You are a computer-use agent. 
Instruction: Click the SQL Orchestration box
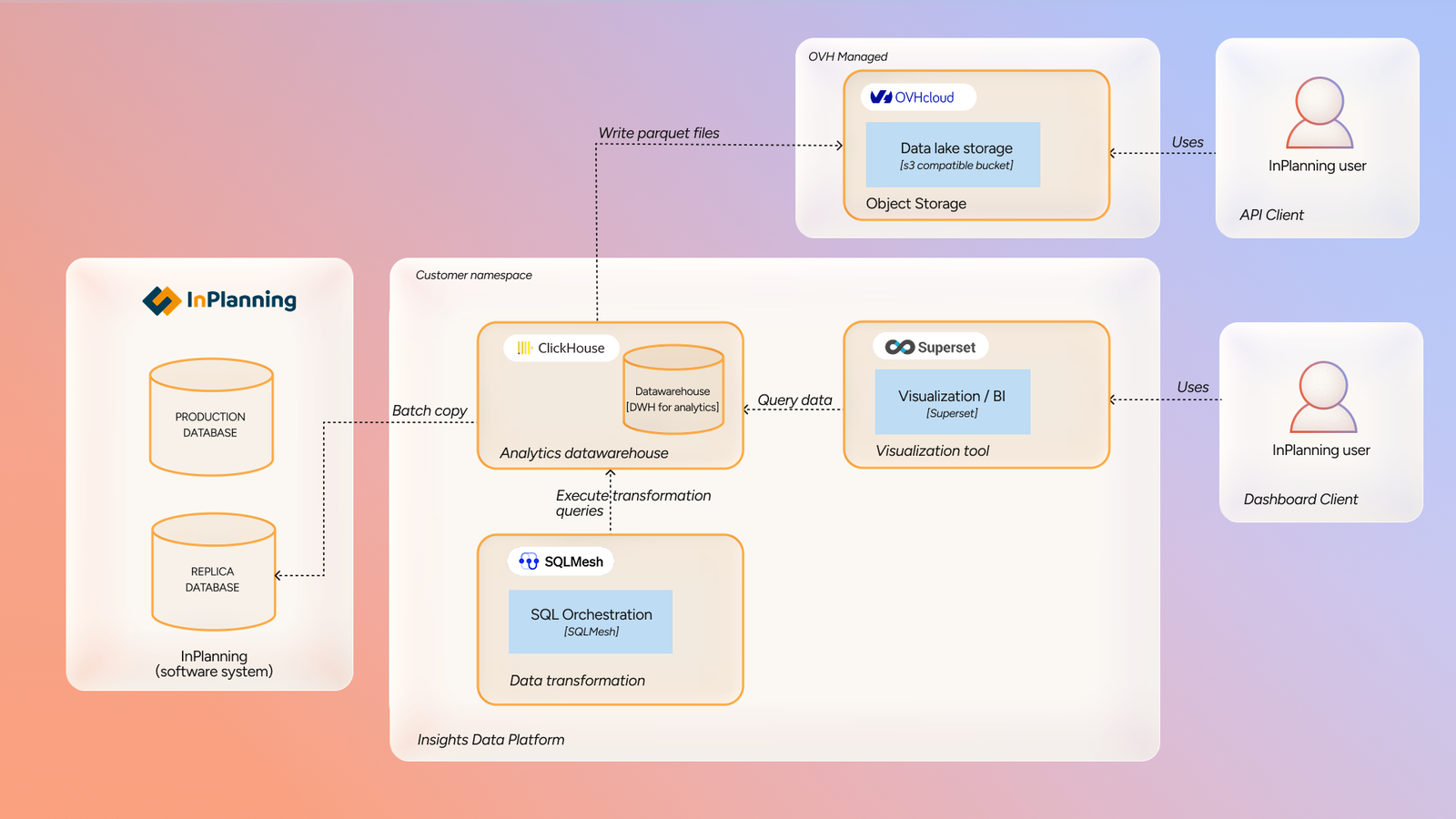(591, 622)
